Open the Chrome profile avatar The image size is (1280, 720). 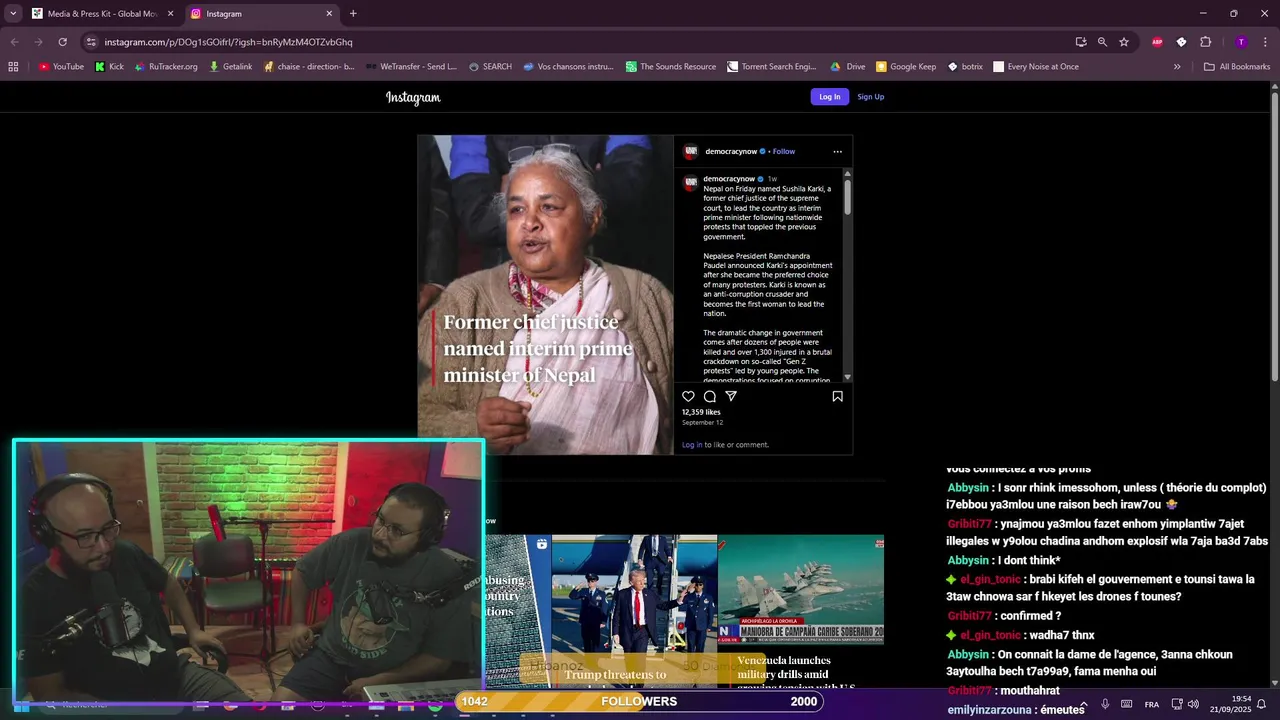click(1241, 42)
